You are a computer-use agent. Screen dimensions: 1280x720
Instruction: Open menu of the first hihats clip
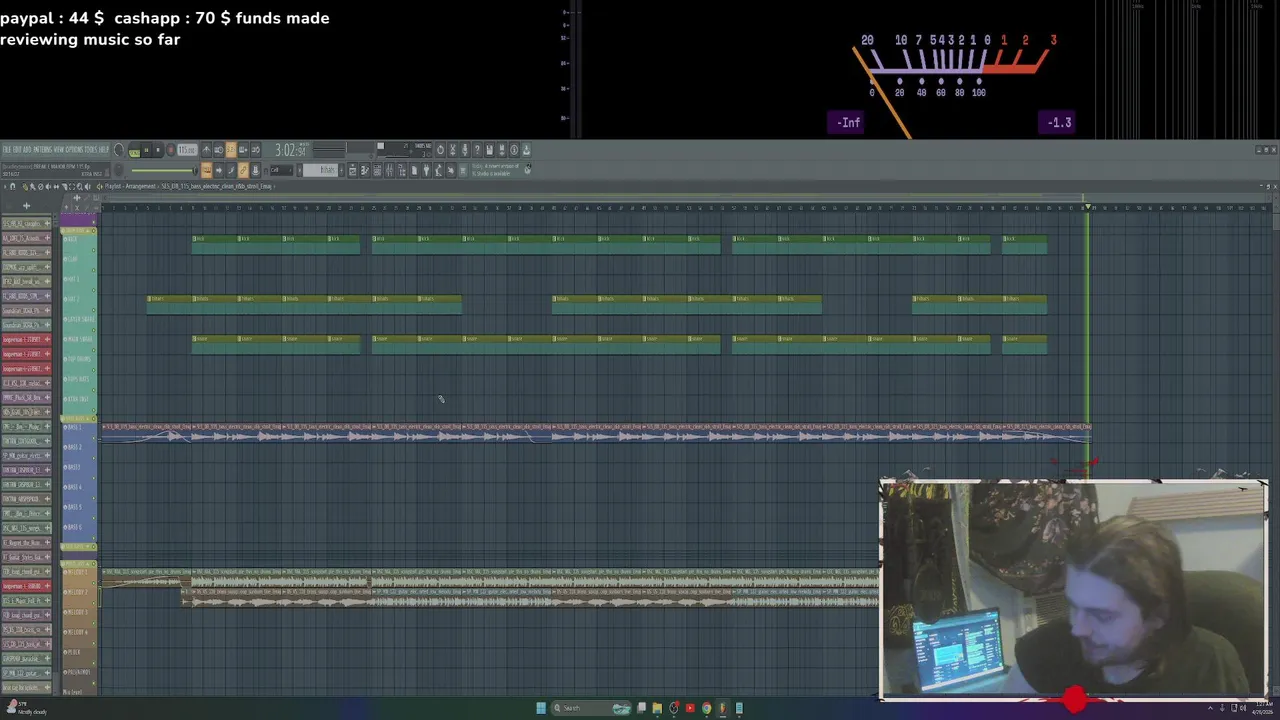point(149,299)
